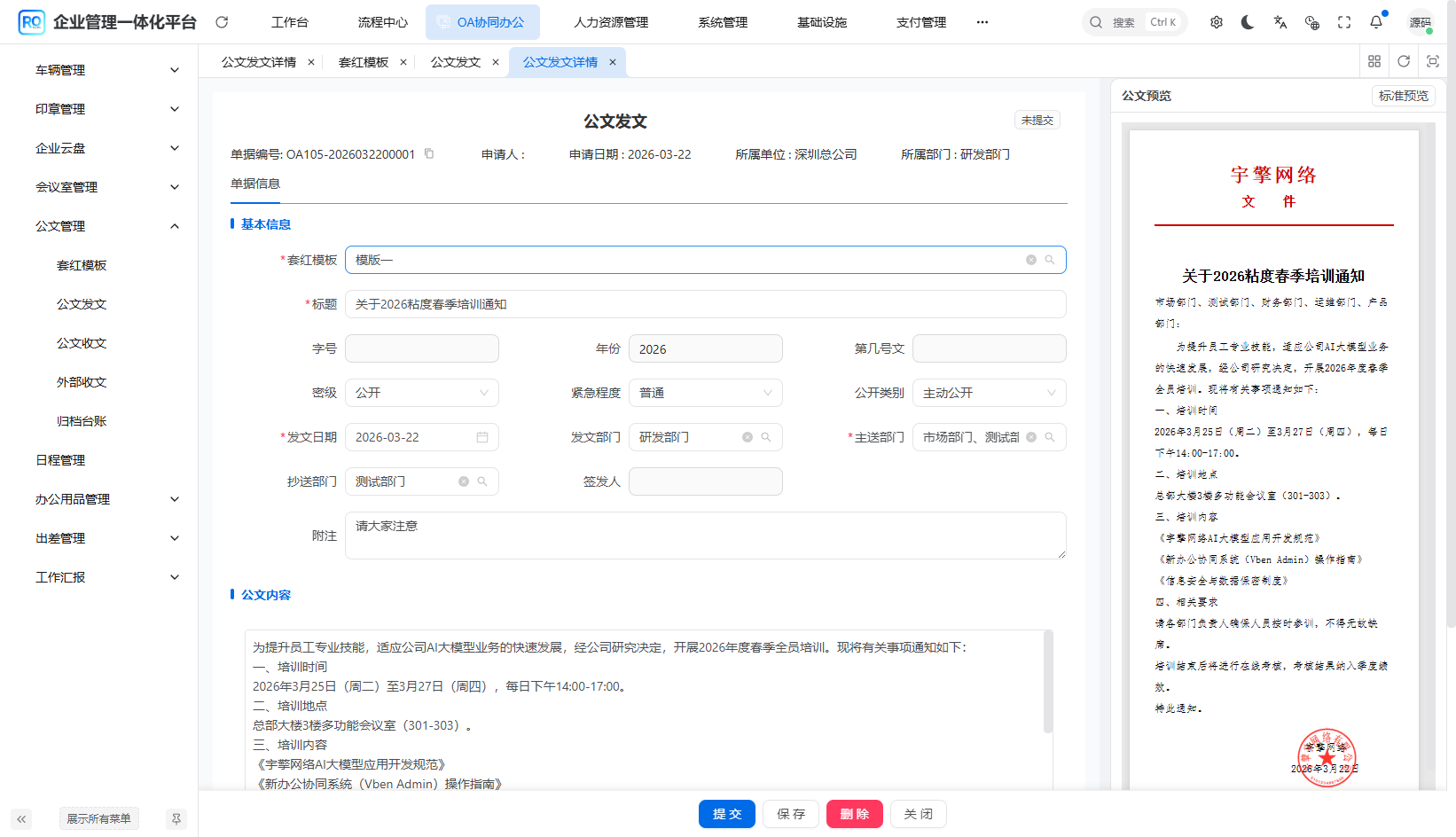Collapse sidebar with double-arrow button
1456x837 pixels.
click(21, 818)
